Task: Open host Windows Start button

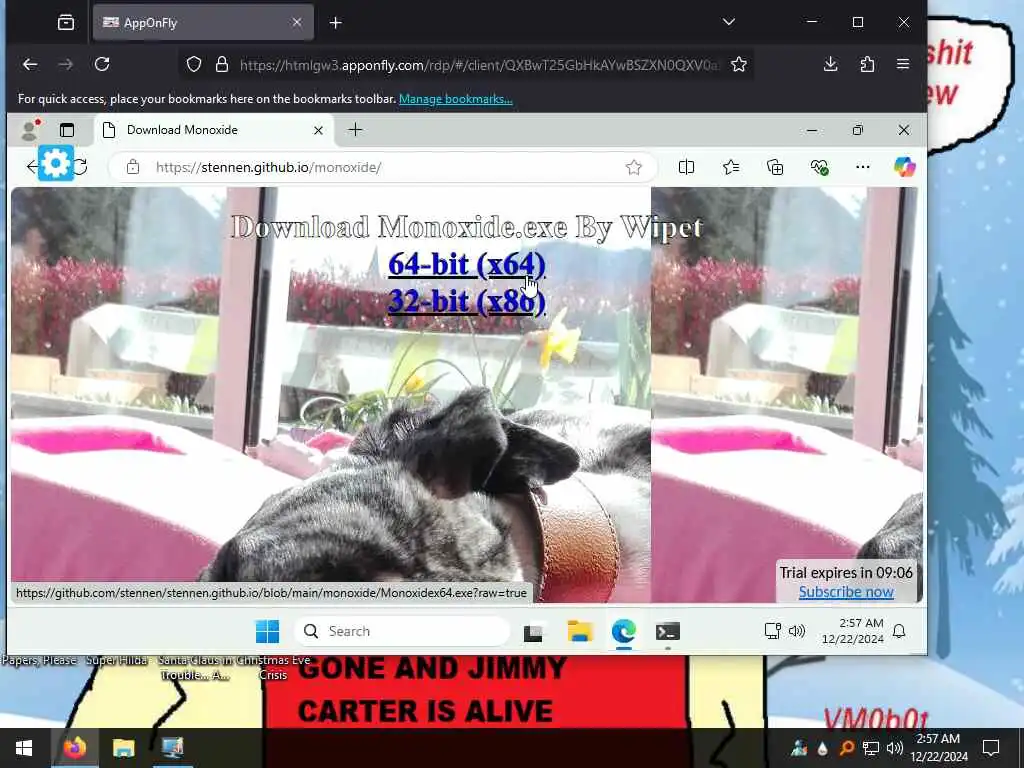Action: tap(24, 748)
